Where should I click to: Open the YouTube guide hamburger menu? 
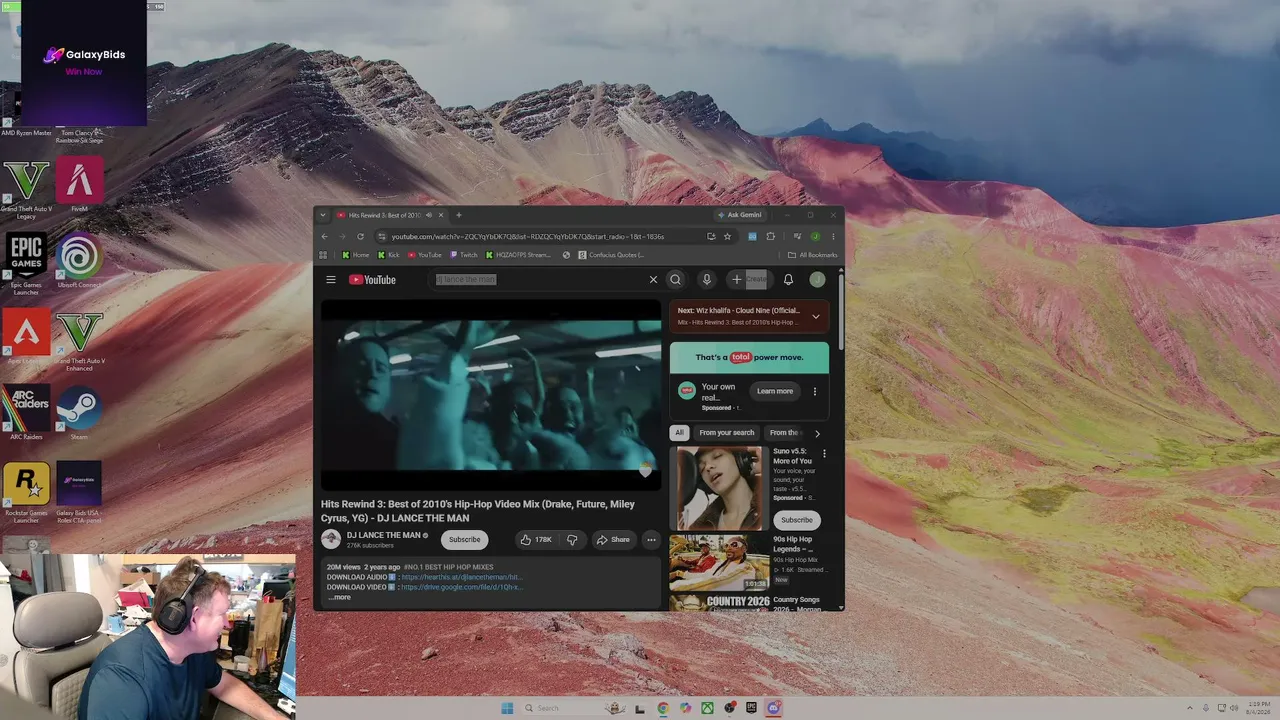click(331, 280)
